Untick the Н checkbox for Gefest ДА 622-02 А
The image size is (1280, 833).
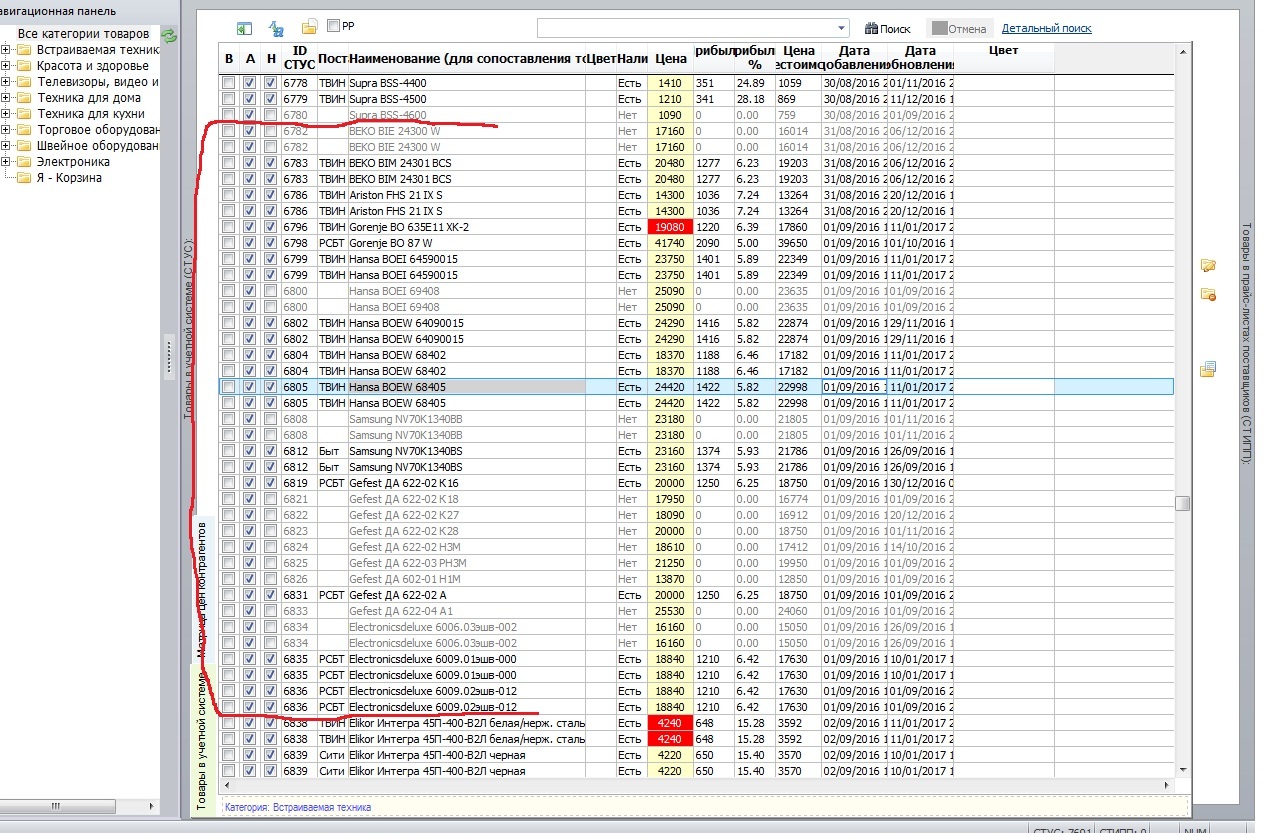(x=270, y=595)
